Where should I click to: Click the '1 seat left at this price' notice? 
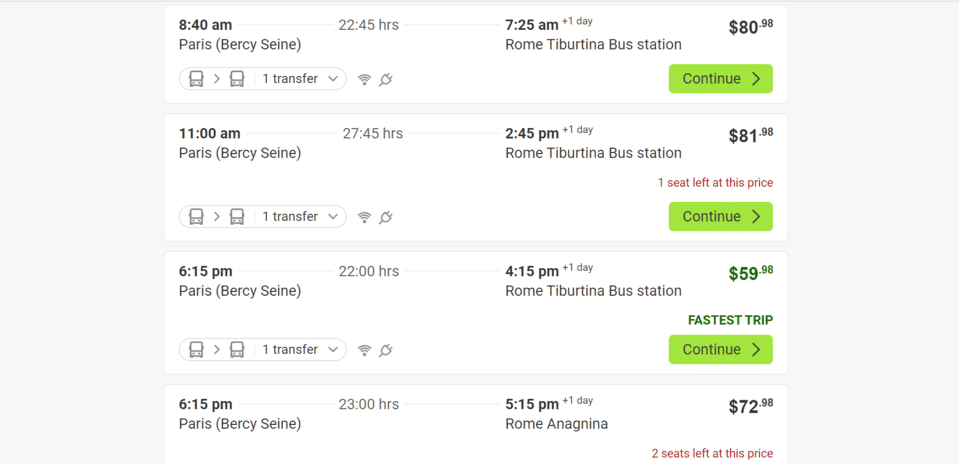[x=715, y=183]
